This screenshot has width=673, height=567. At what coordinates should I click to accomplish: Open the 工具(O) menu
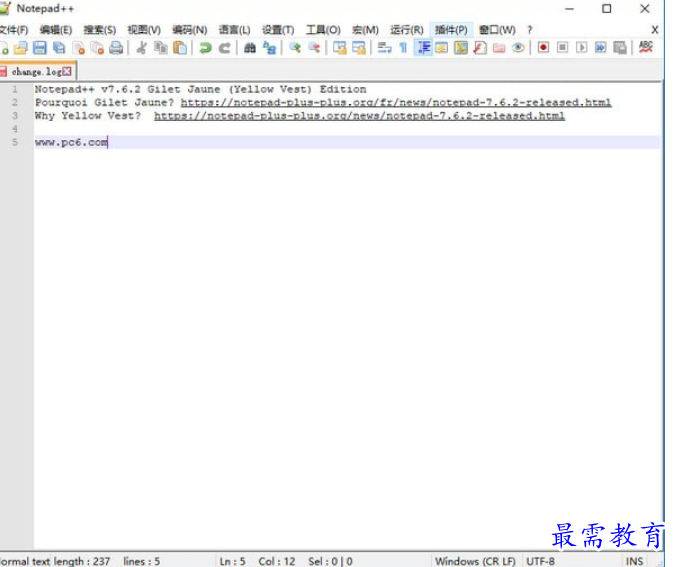pyautogui.click(x=323, y=30)
